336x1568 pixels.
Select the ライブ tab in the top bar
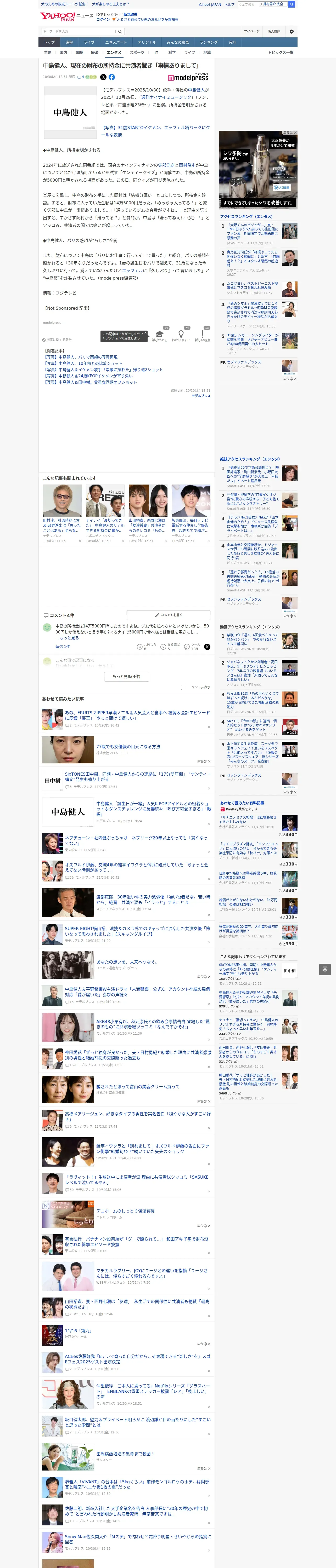(89, 43)
